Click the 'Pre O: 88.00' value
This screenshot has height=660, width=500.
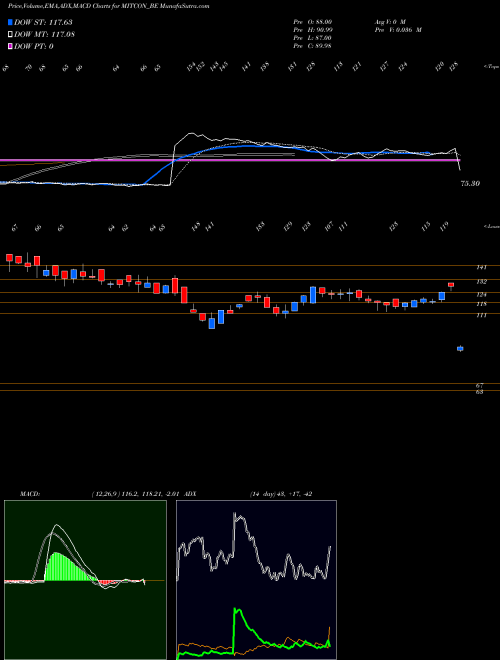tap(313, 21)
